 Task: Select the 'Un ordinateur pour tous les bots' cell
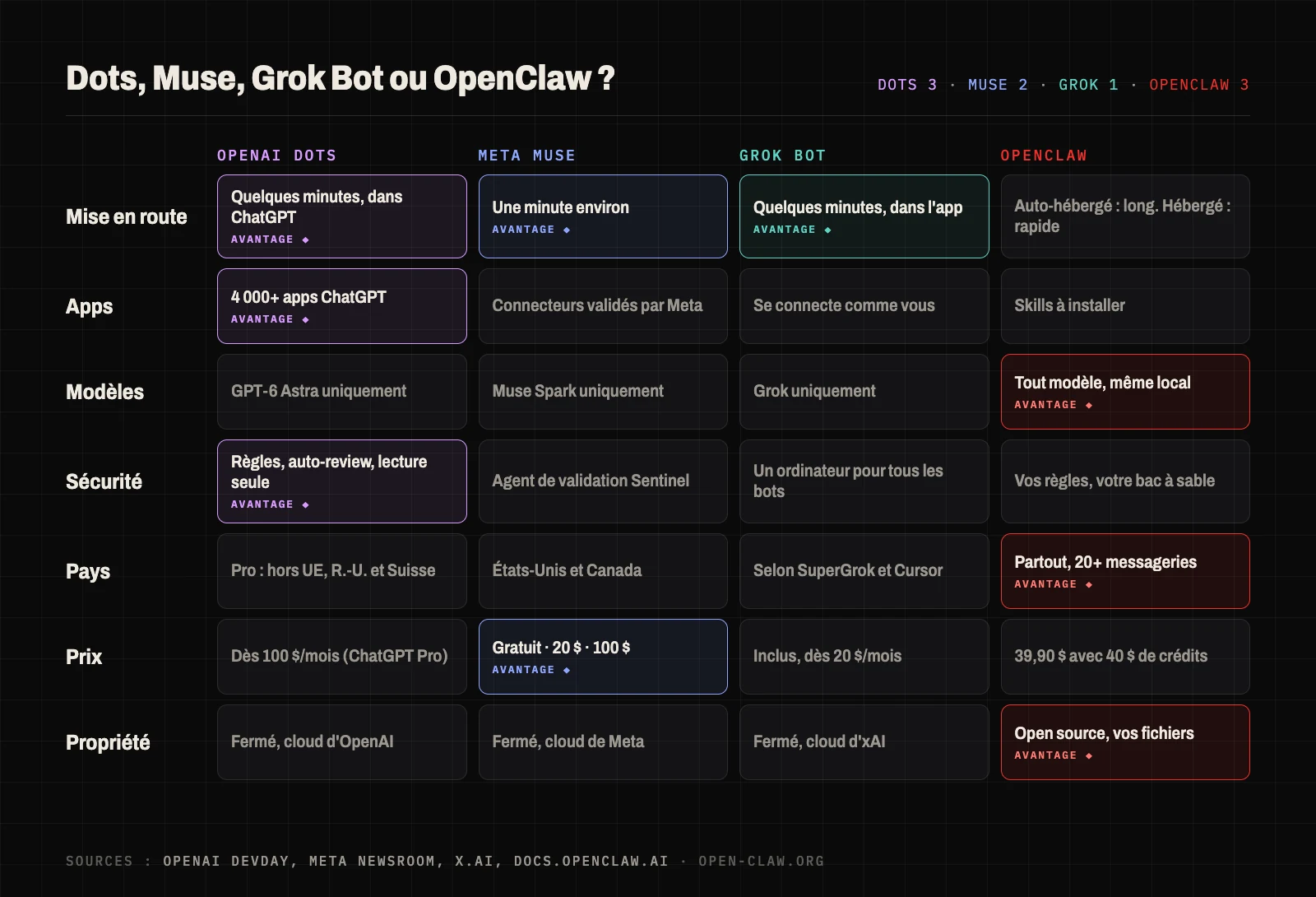(864, 481)
